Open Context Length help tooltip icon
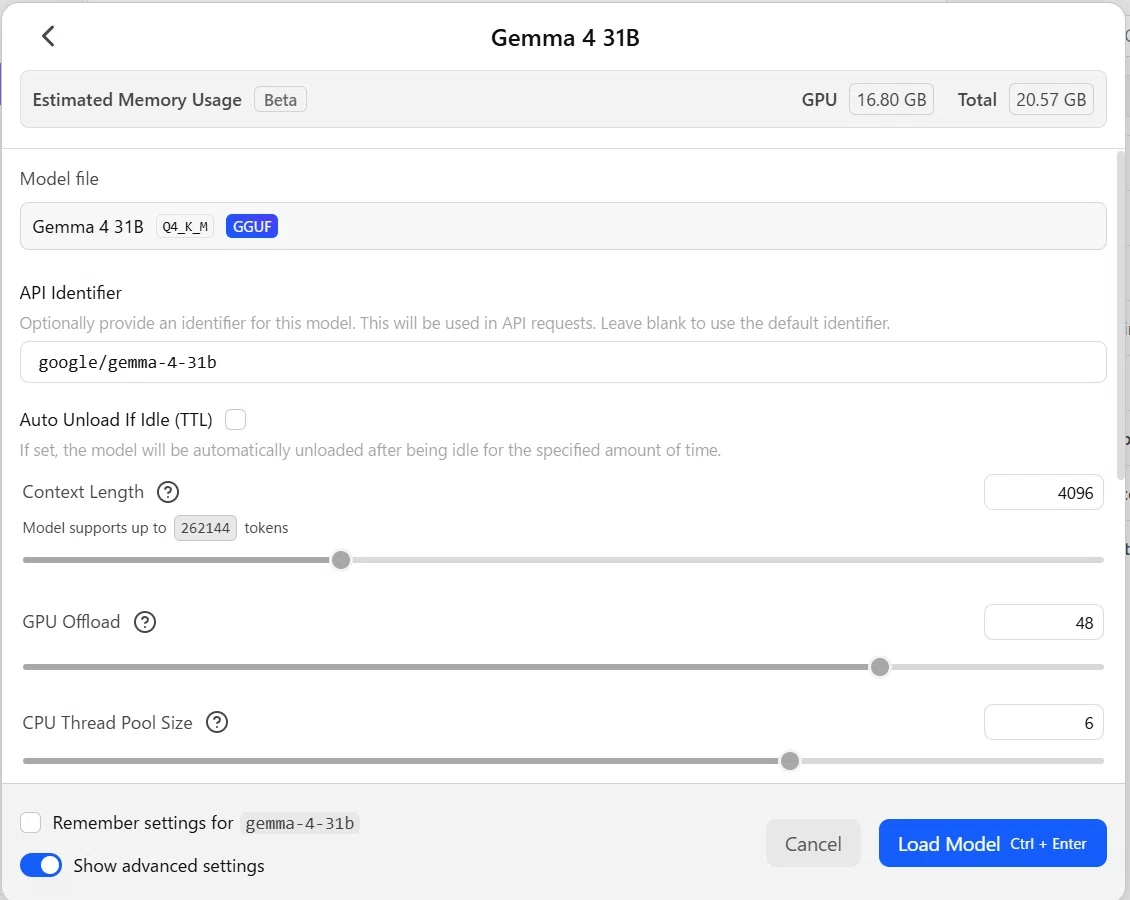The height and width of the screenshot is (900, 1130). pos(168,492)
